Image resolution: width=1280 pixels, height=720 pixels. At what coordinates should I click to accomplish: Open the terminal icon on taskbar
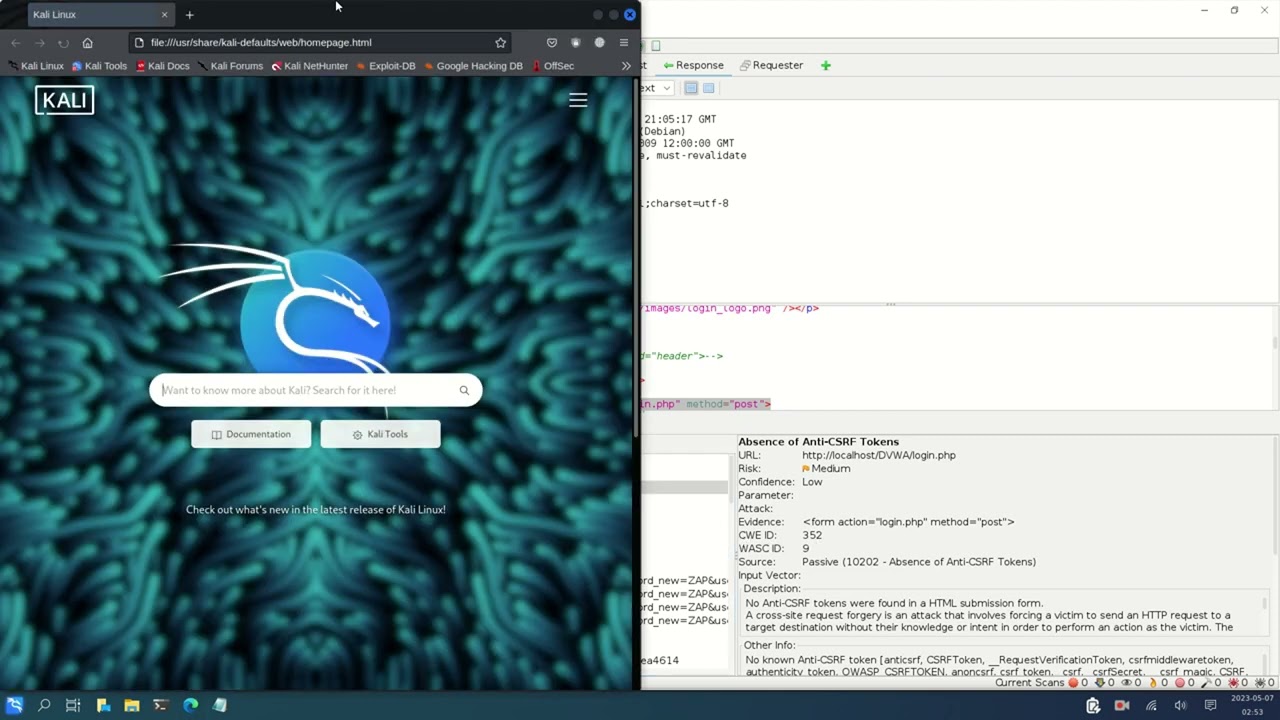pos(160,705)
